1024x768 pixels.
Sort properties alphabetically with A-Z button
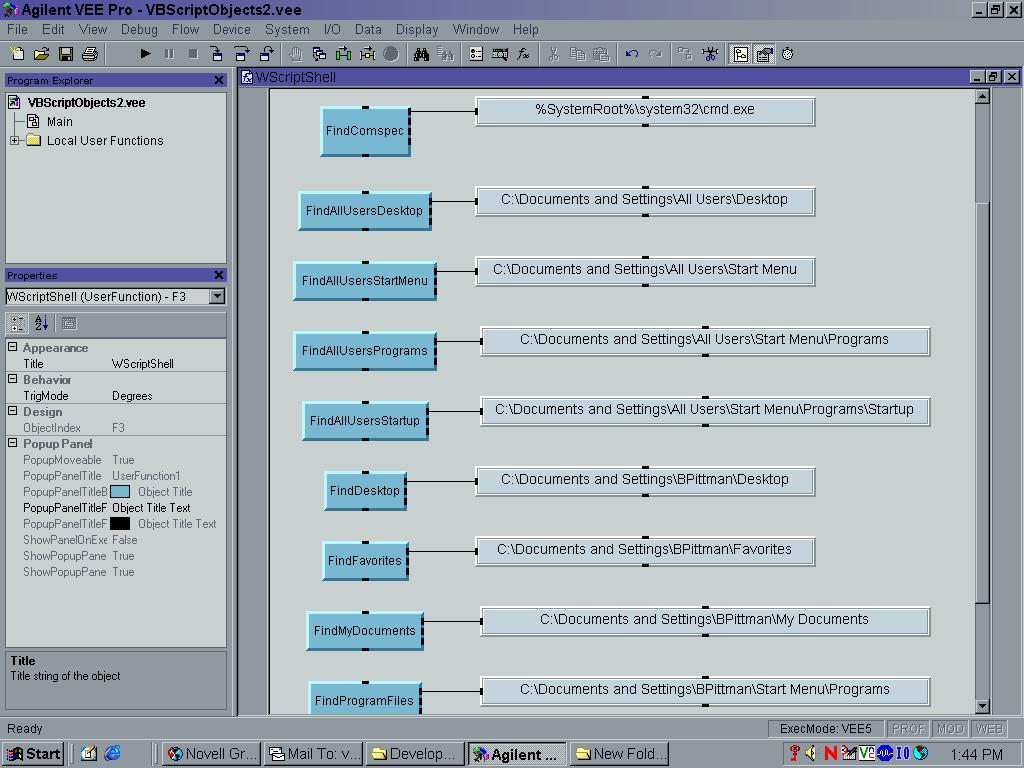click(x=41, y=323)
